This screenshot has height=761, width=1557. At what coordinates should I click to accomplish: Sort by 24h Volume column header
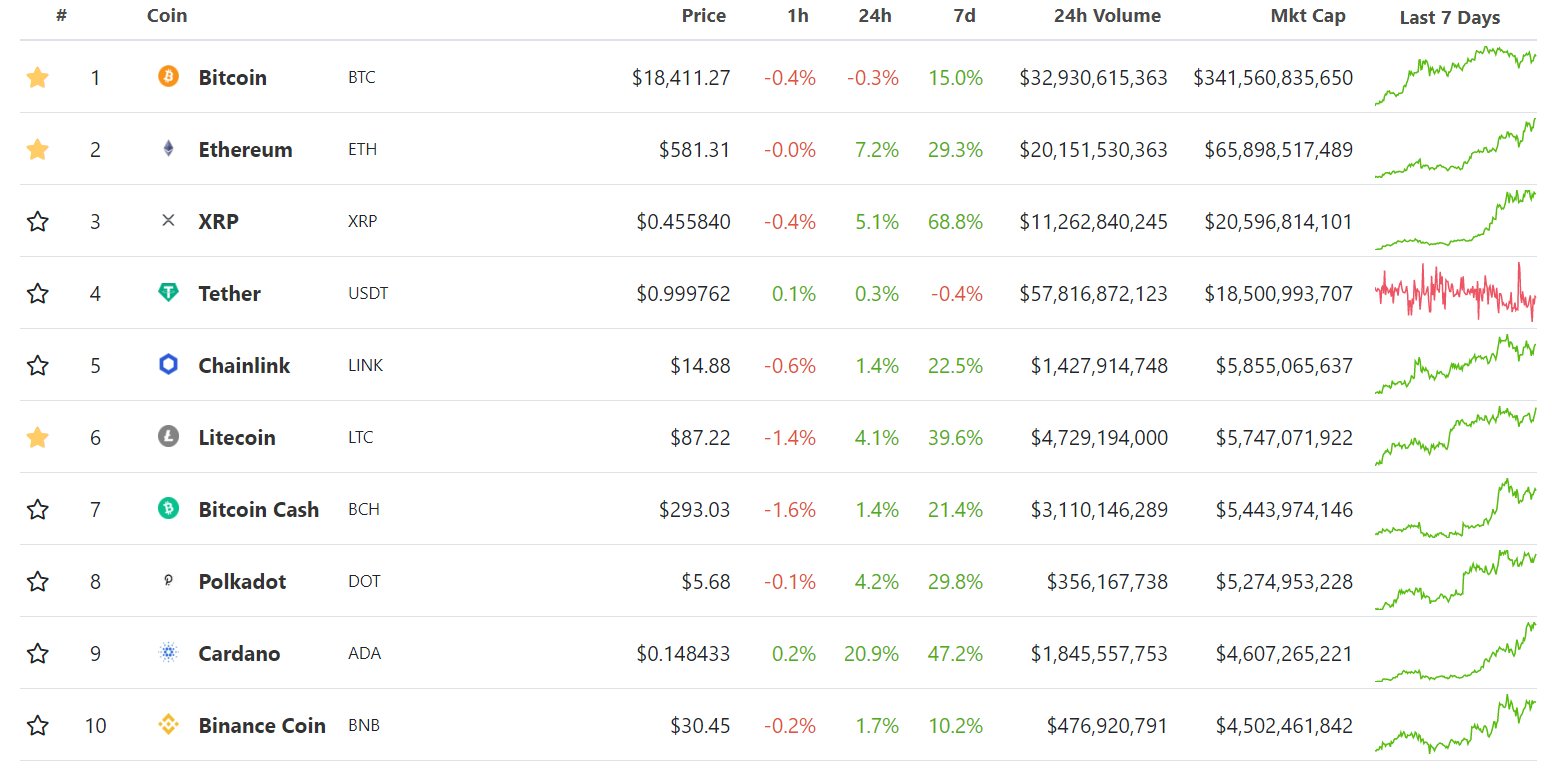(1107, 16)
